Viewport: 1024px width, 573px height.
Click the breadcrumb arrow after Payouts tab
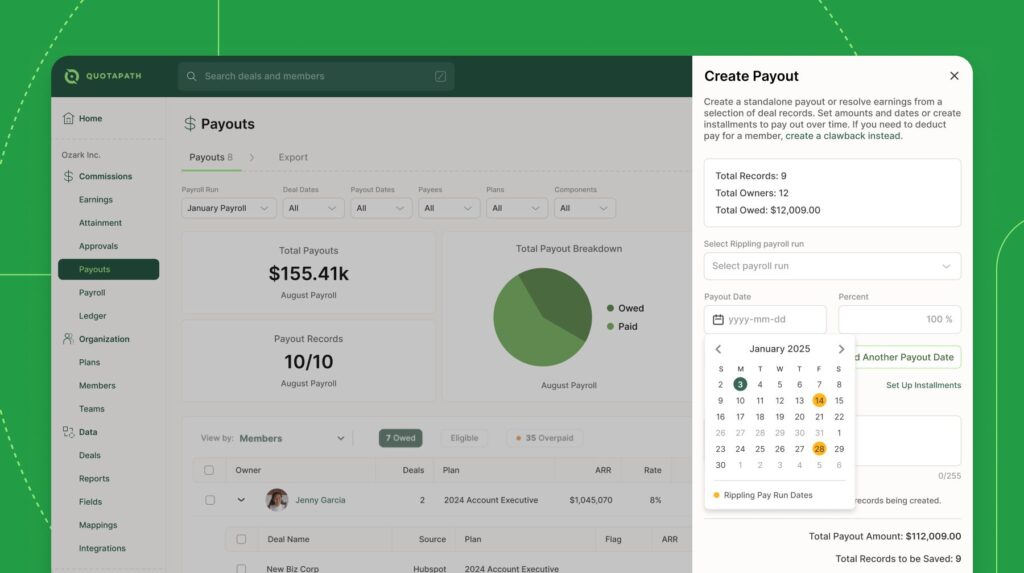pos(251,157)
